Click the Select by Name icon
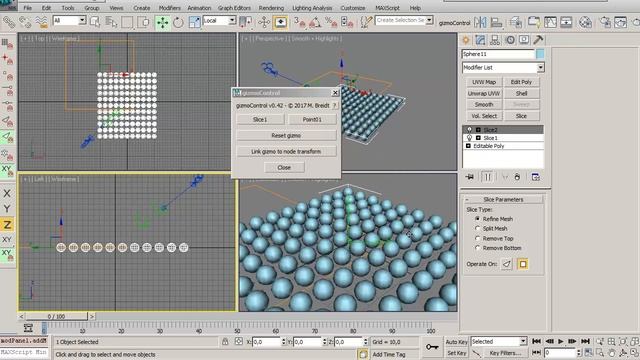The image size is (640, 360). click(111, 22)
